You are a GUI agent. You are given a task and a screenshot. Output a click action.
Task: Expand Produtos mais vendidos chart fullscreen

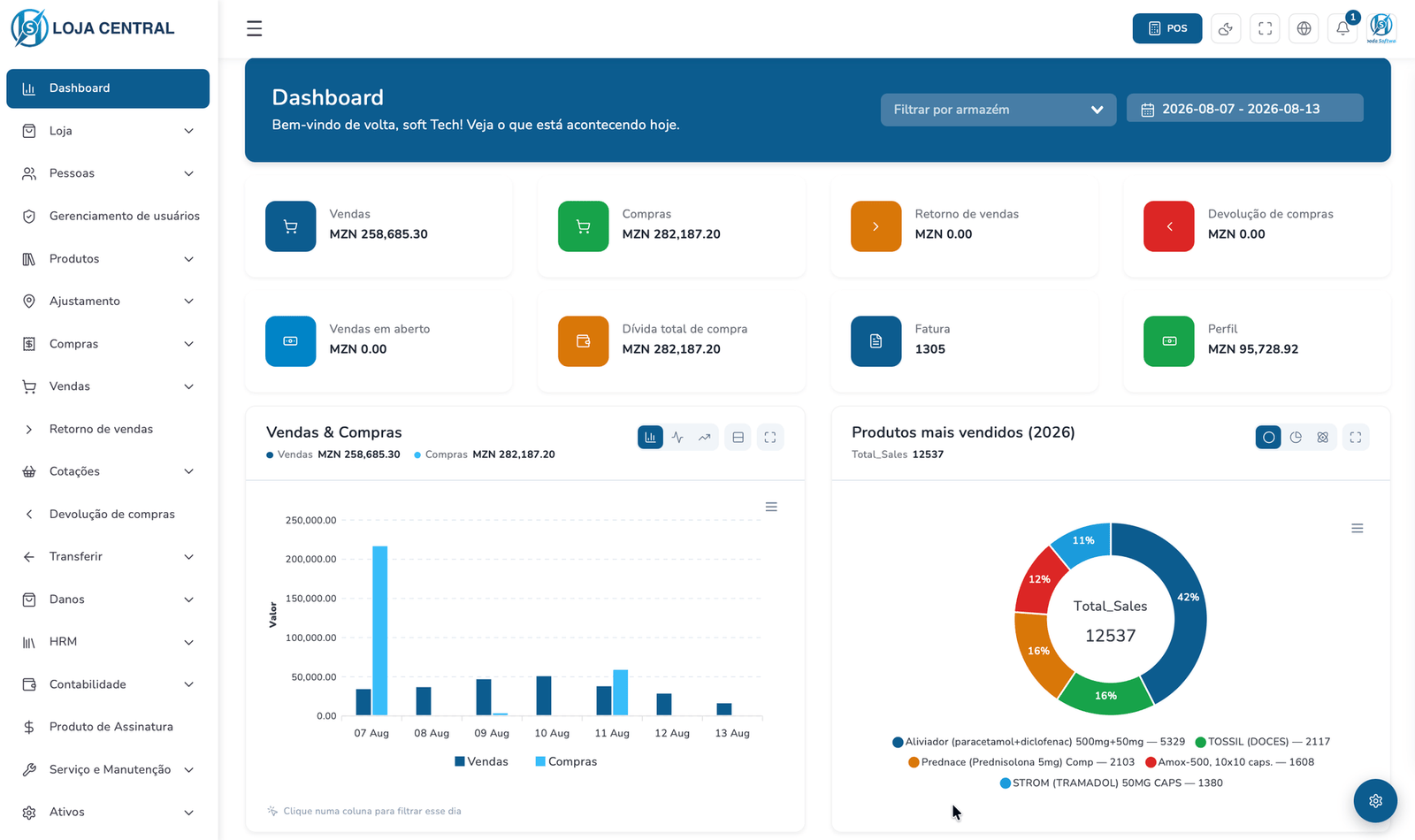pyautogui.click(x=1356, y=437)
